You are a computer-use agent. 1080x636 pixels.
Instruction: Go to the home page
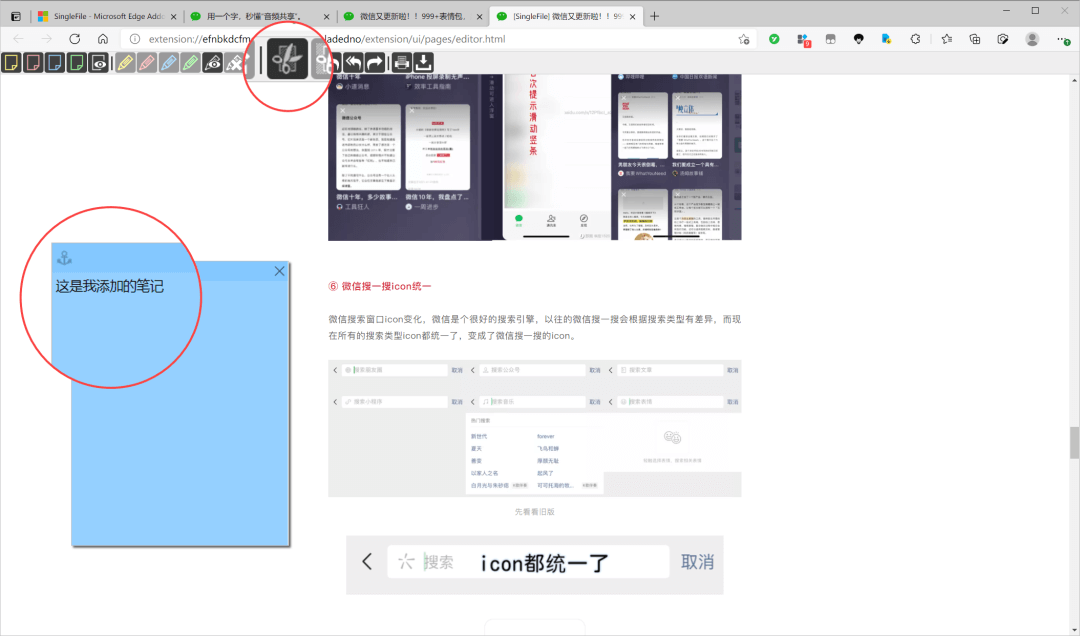[x=103, y=39]
